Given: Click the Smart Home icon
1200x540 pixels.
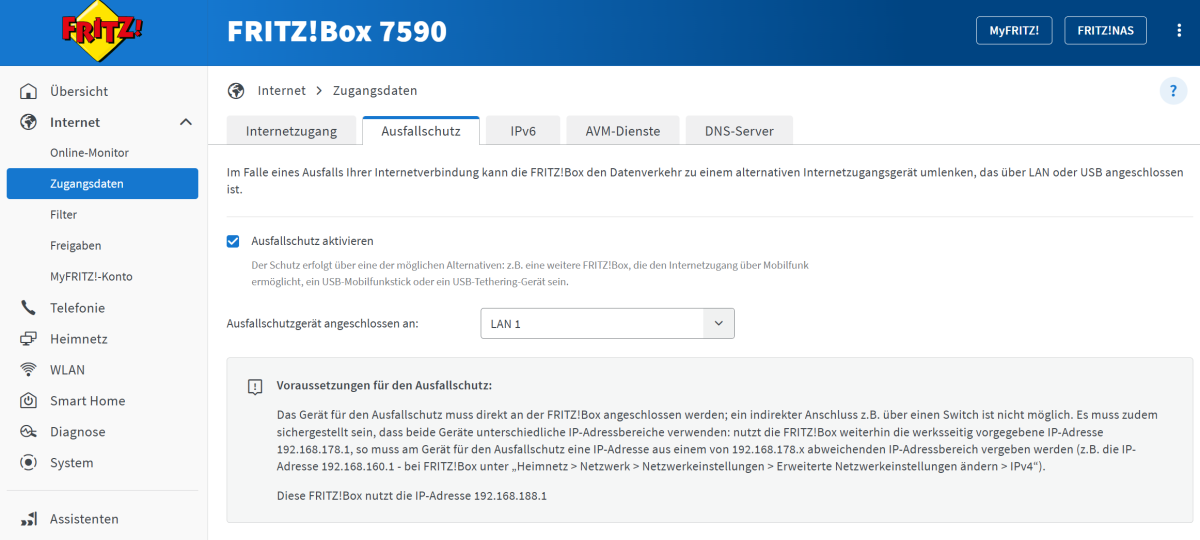Looking at the screenshot, I should (29, 401).
